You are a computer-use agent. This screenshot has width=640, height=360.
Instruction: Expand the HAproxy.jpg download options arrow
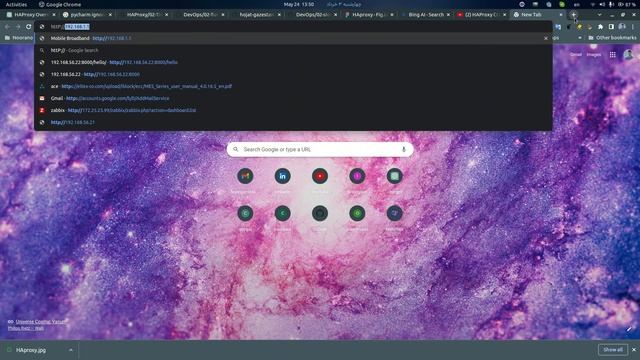[71, 350]
